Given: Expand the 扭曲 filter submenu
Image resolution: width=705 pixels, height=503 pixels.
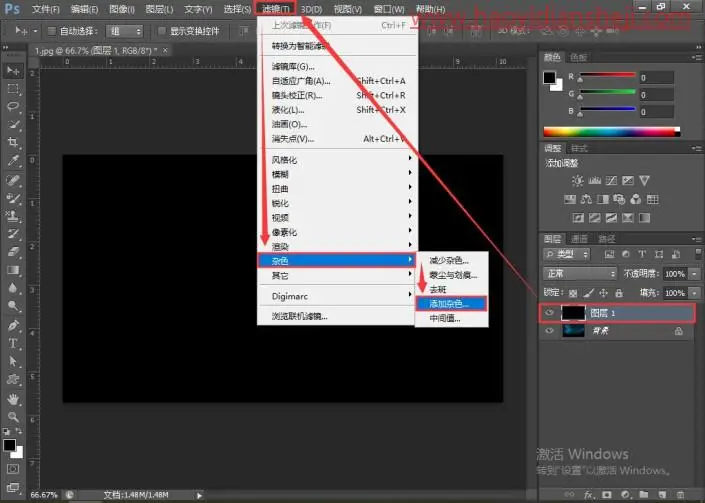Looking at the screenshot, I should [x=337, y=189].
